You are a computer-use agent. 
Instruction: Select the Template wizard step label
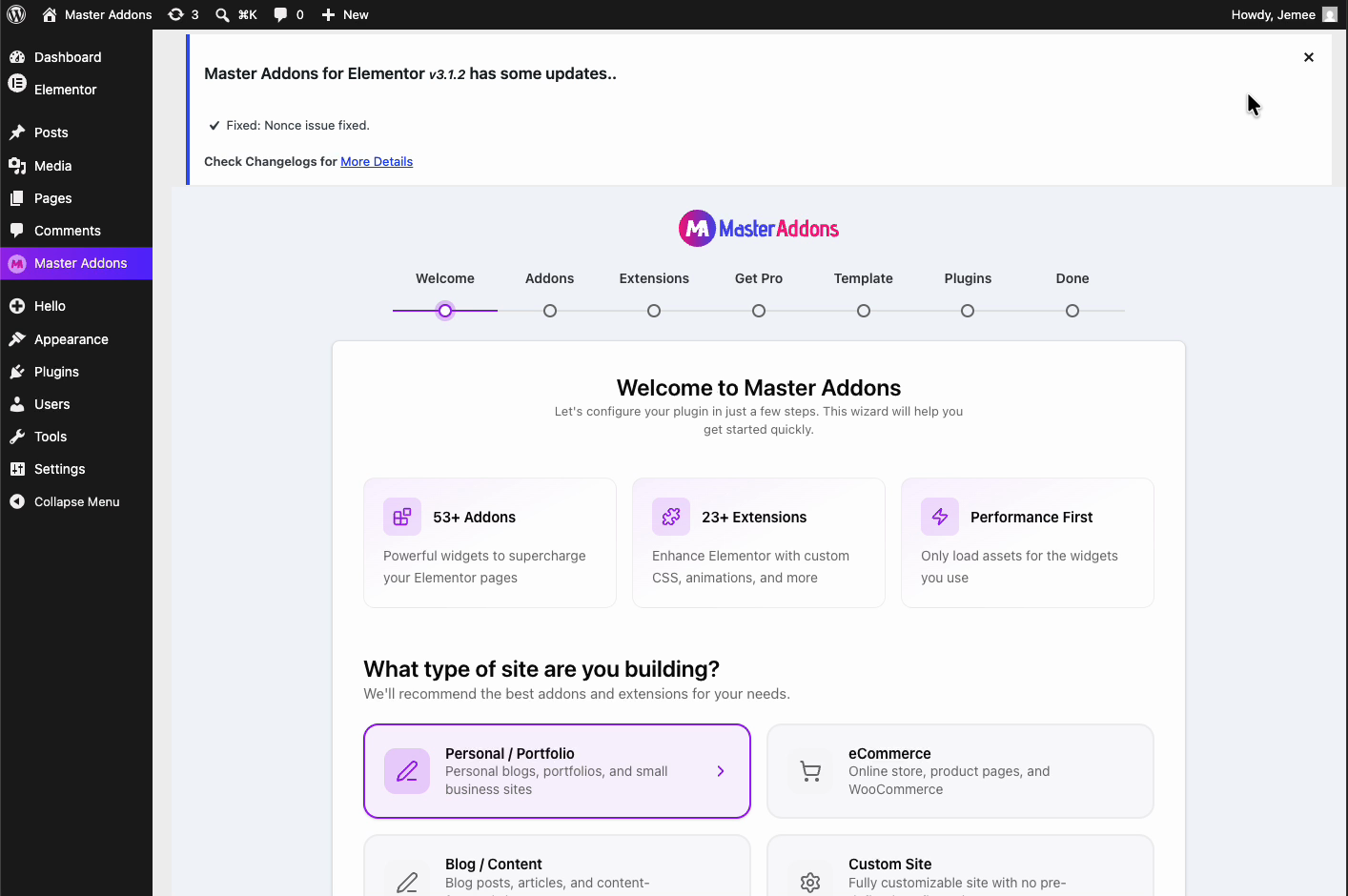[x=864, y=278]
